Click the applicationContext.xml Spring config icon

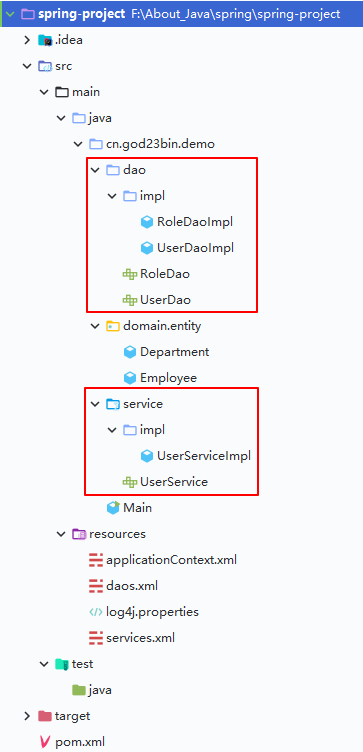(x=96, y=560)
